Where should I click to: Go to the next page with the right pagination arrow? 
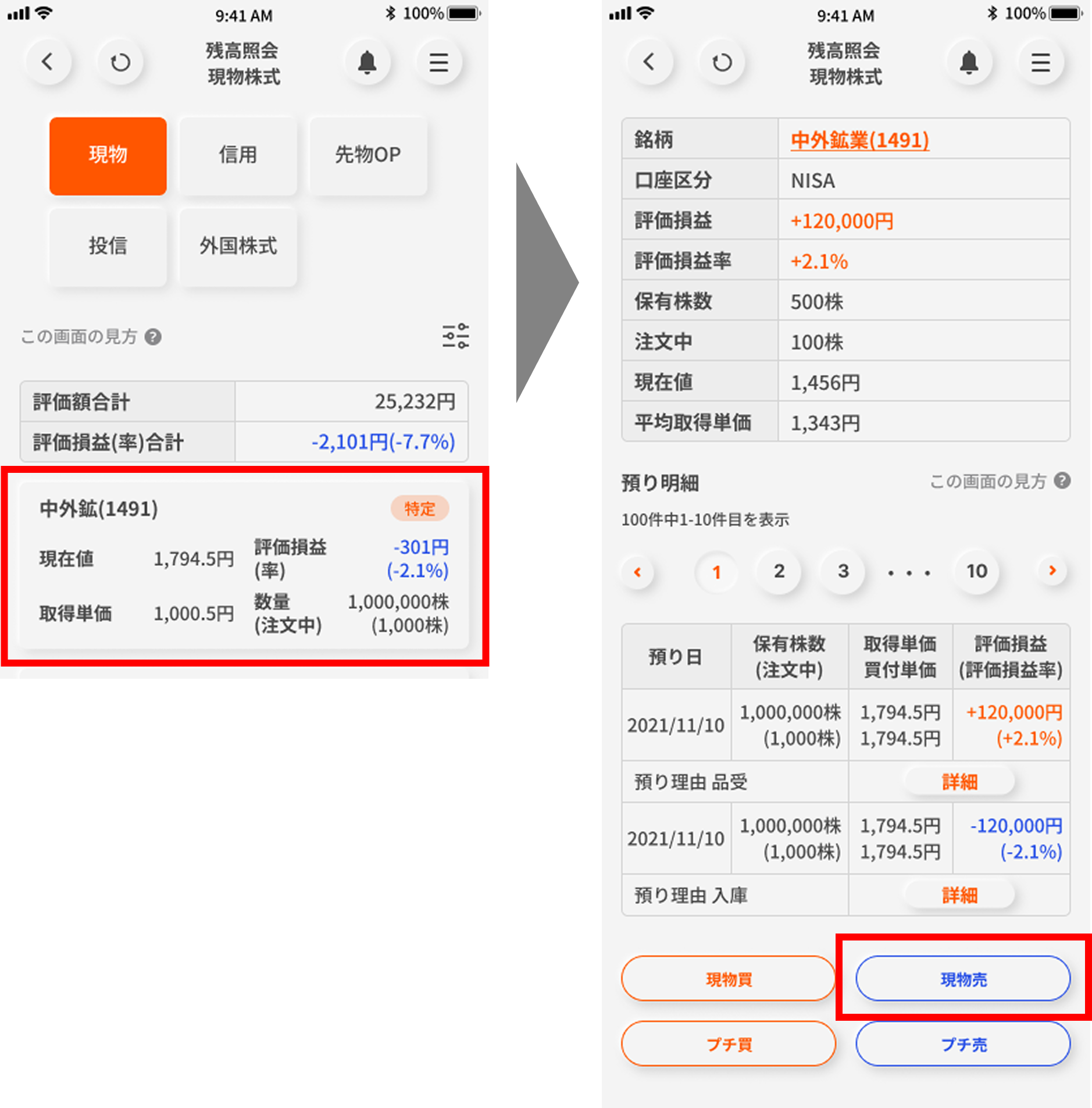pyautogui.click(x=1052, y=571)
